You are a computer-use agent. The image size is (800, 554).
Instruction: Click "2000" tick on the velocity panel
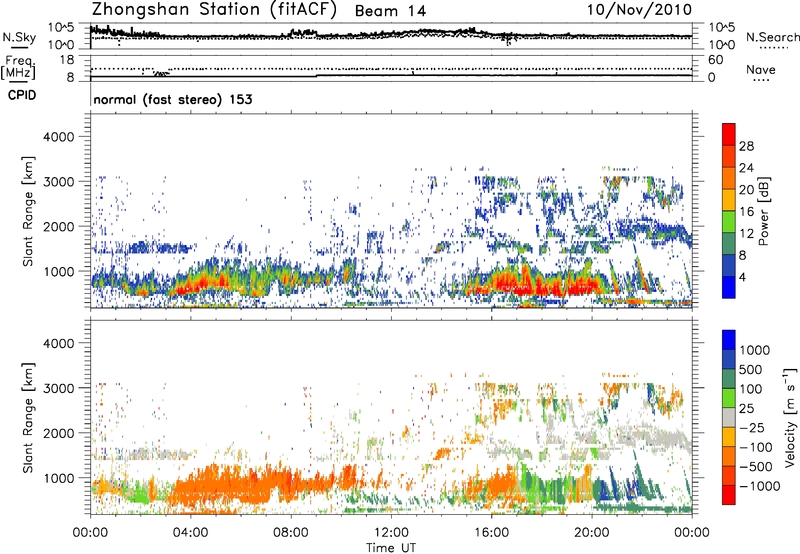tap(59, 433)
